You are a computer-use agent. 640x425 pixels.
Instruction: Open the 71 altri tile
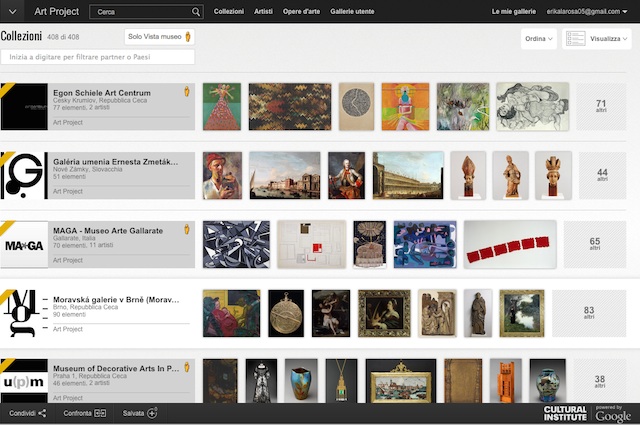[x=601, y=107]
